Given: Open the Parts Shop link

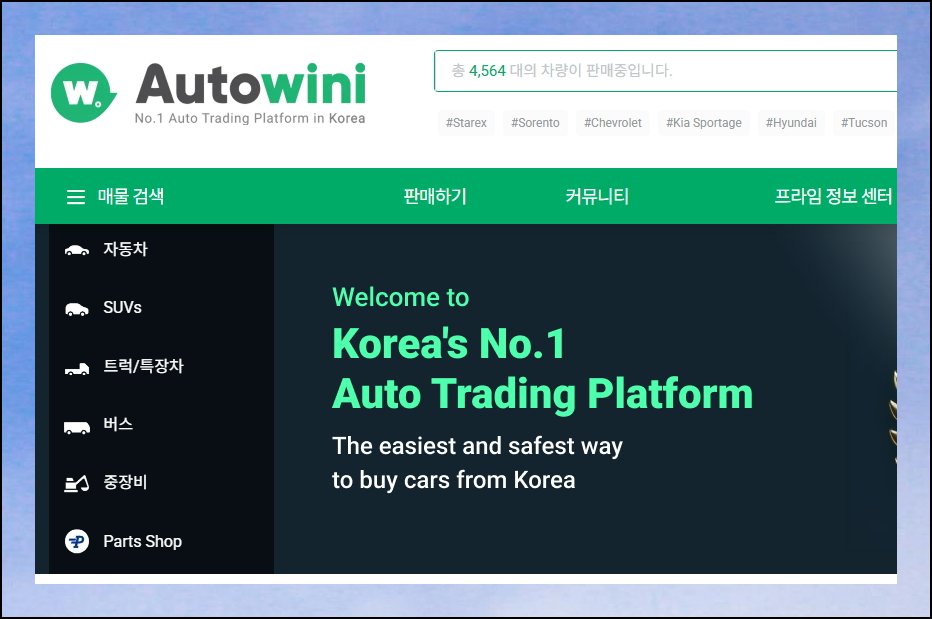Looking at the screenshot, I should 143,541.
